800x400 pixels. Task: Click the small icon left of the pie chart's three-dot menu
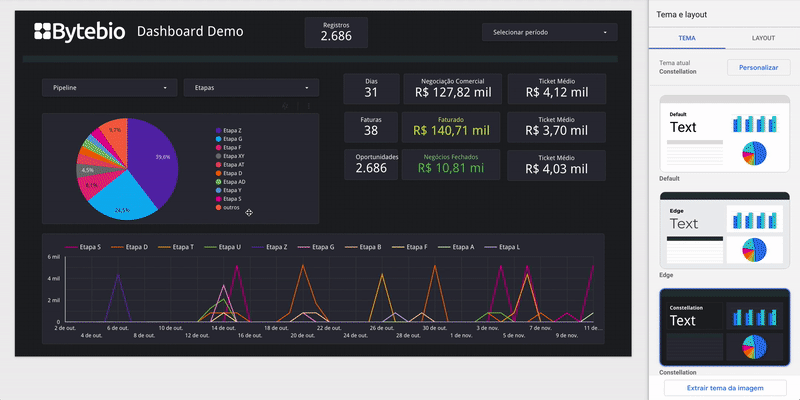click(286, 105)
